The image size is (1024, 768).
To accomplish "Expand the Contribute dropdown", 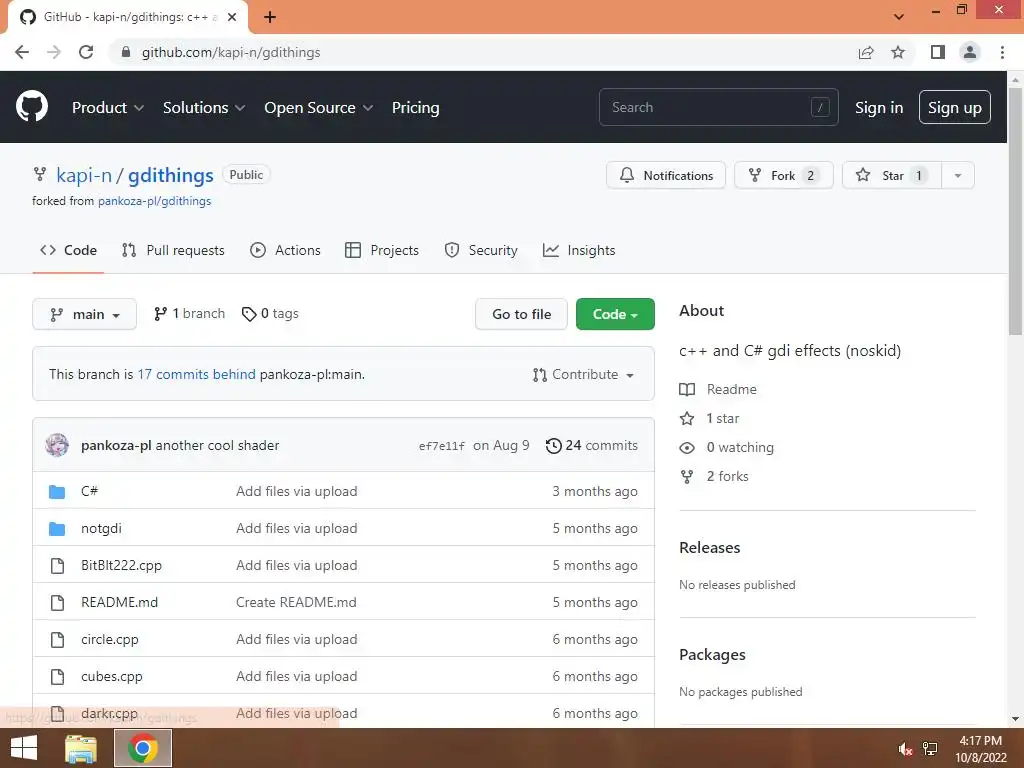I will pyautogui.click(x=583, y=374).
